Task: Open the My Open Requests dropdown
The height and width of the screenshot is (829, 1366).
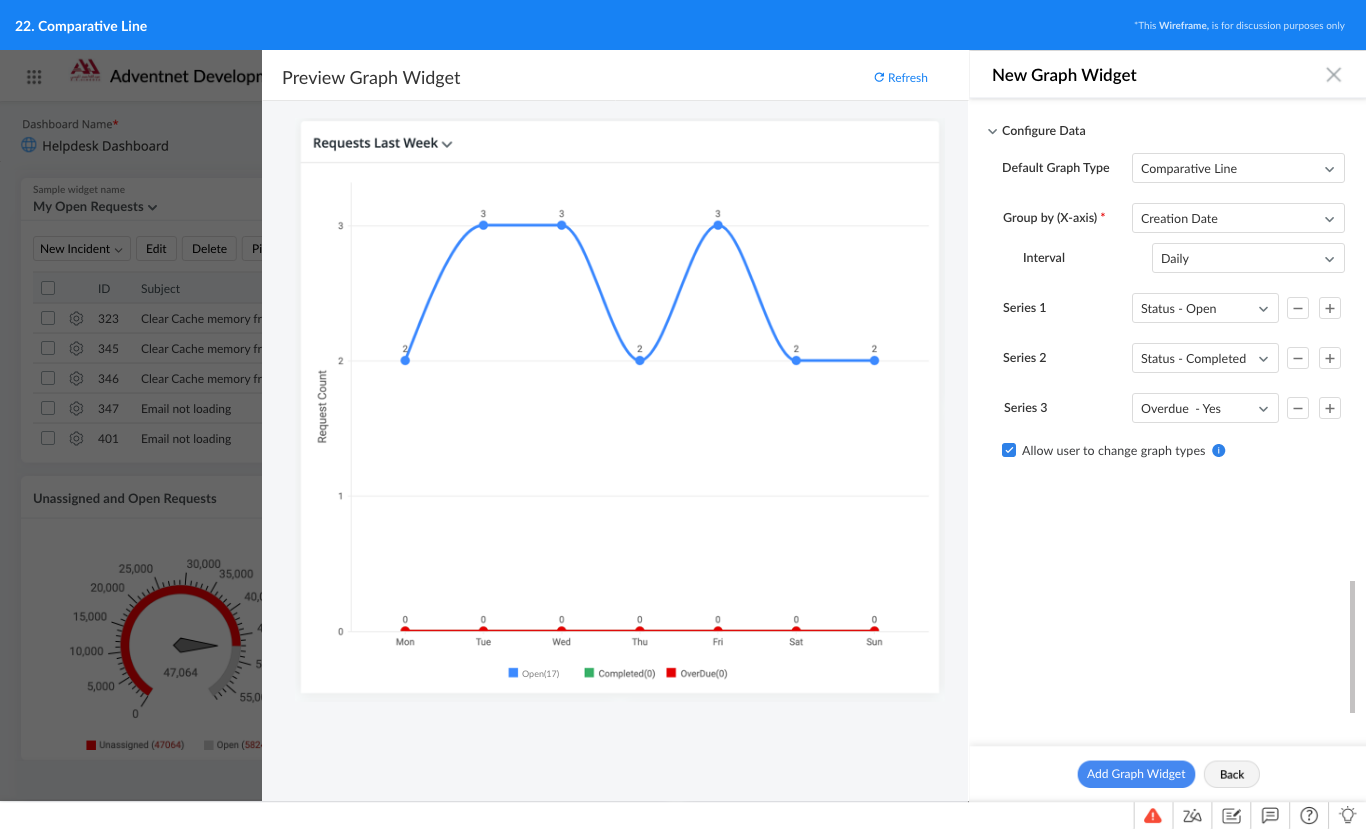Action: (x=95, y=207)
